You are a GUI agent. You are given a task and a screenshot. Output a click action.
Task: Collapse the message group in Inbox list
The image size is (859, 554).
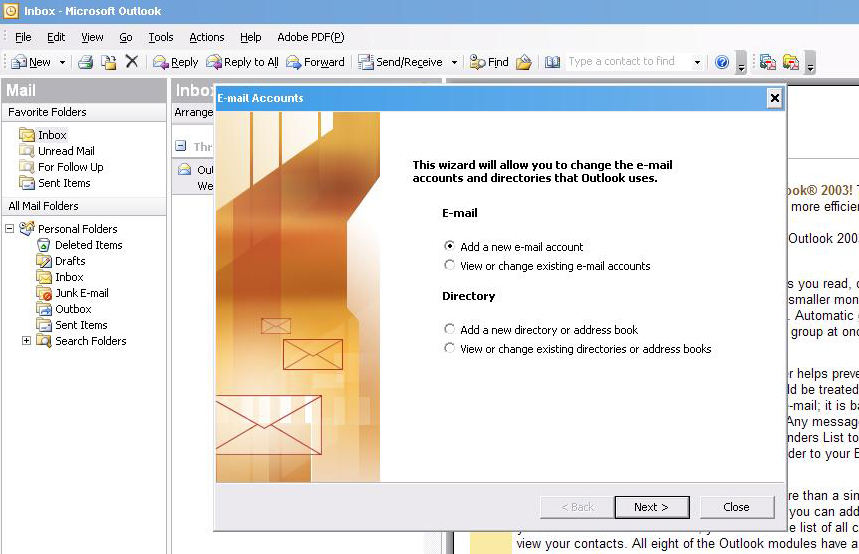[180, 146]
